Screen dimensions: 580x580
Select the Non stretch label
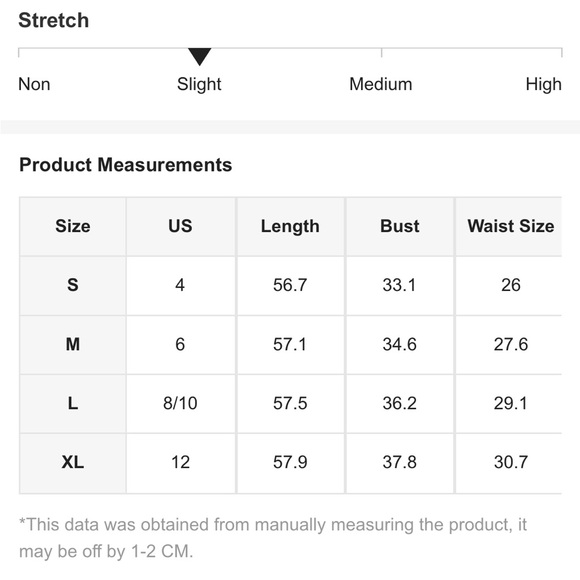pos(34,84)
